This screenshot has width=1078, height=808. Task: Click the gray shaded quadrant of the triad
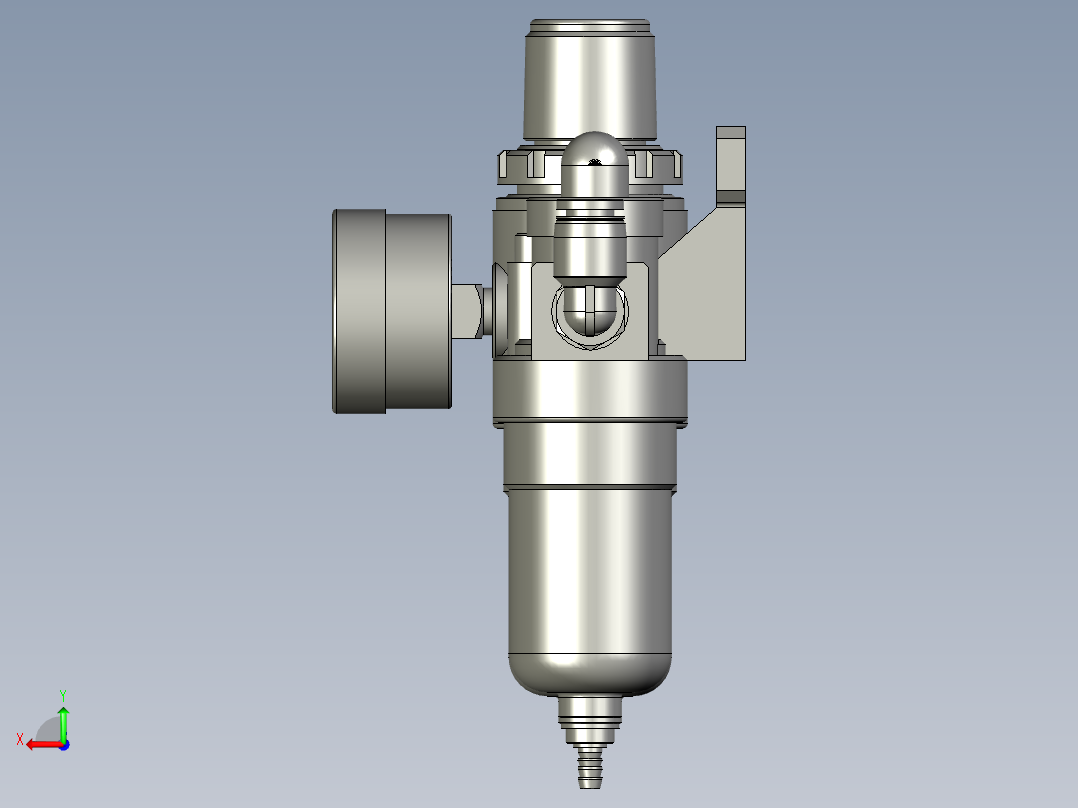point(45,728)
